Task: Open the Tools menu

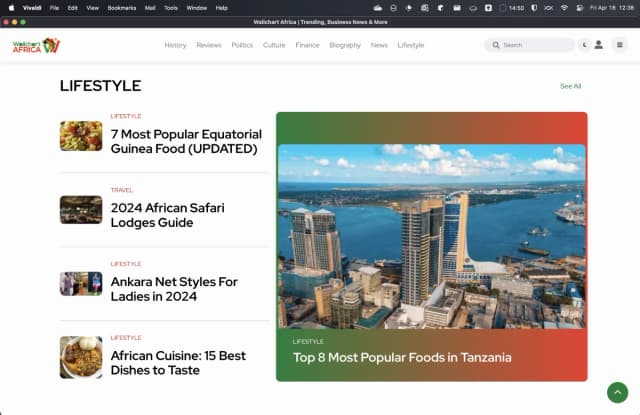Action: coord(171,7)
